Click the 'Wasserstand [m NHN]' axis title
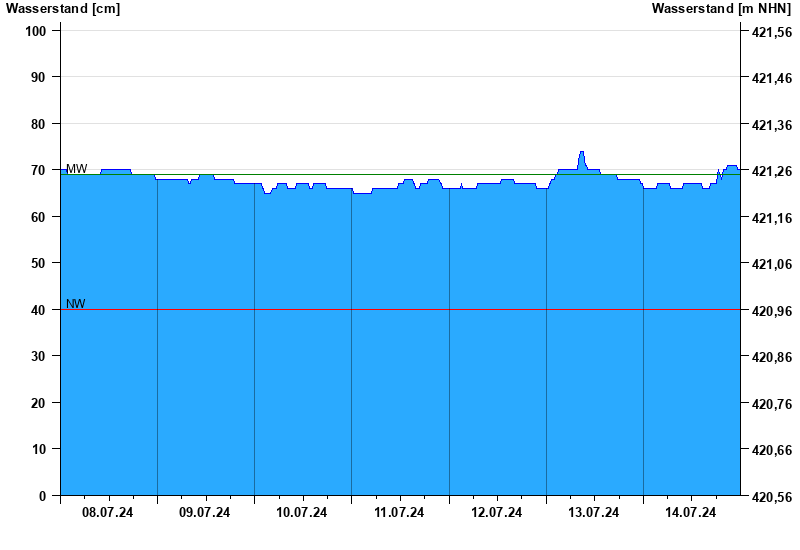The width and height of the screenshot is (800, 550). pos(721,9)
